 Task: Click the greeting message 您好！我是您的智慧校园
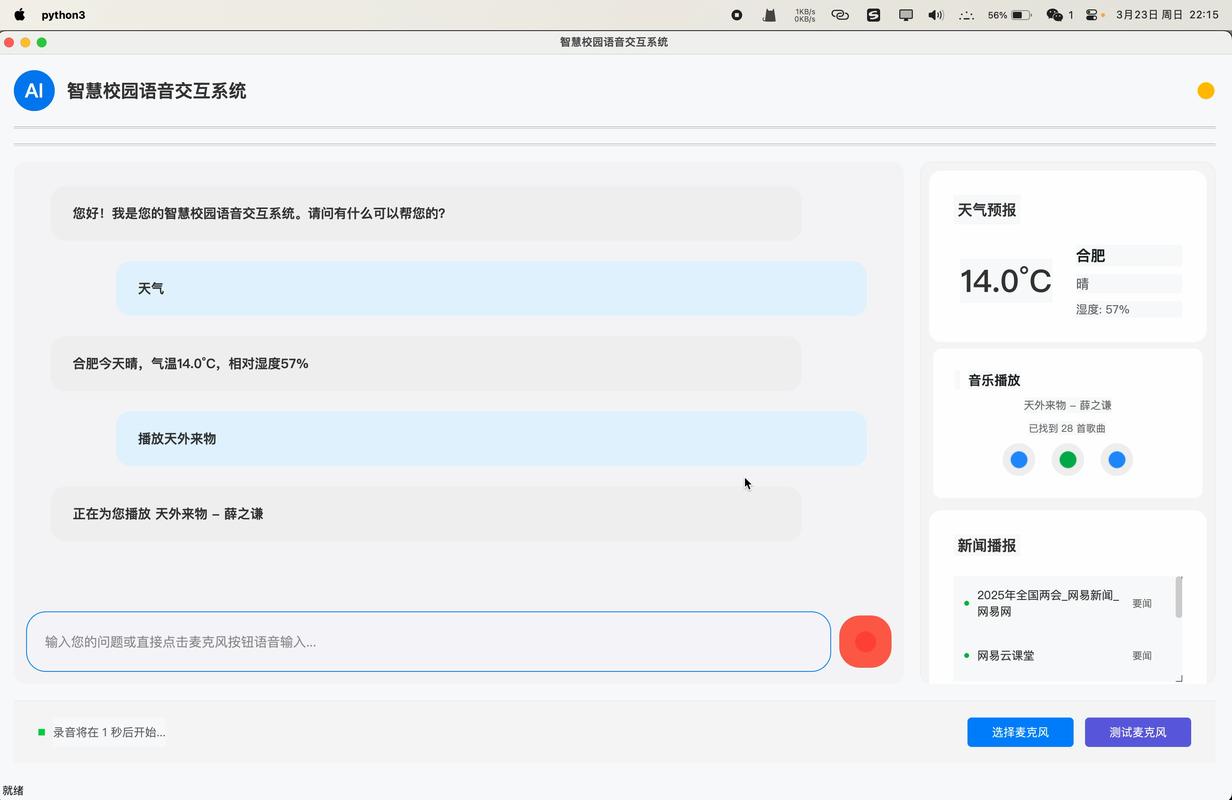(x=426, y=213)
